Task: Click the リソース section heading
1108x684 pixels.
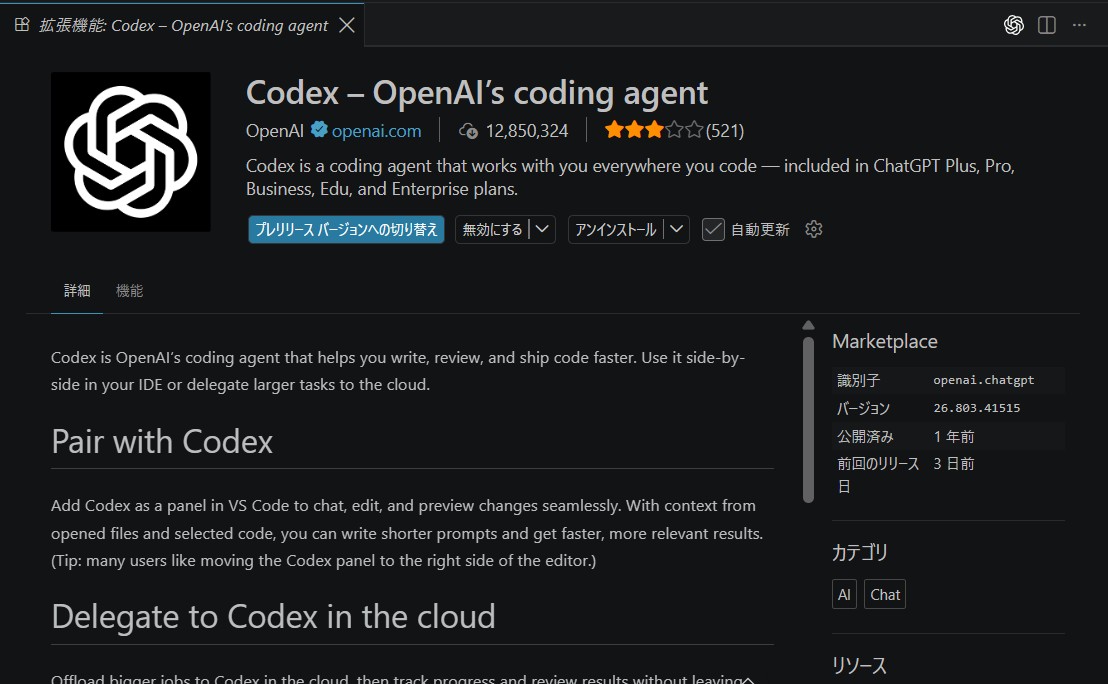Action: [x=859, y=666]
